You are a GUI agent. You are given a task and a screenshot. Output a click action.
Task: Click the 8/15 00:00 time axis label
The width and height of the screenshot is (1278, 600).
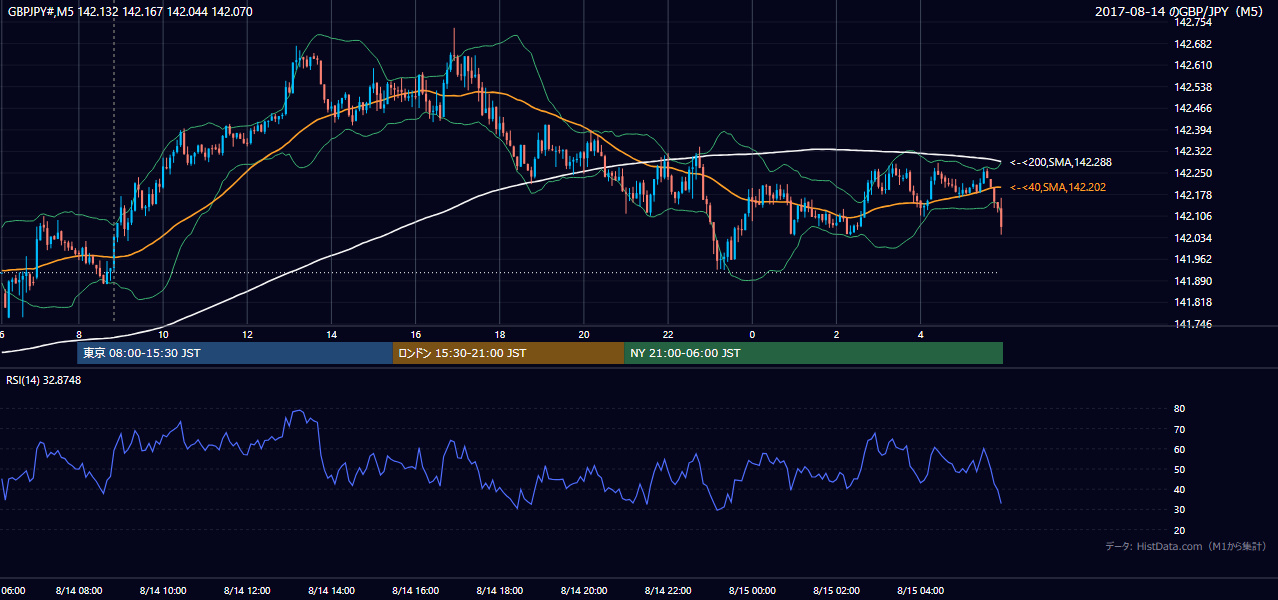(751, 590)
